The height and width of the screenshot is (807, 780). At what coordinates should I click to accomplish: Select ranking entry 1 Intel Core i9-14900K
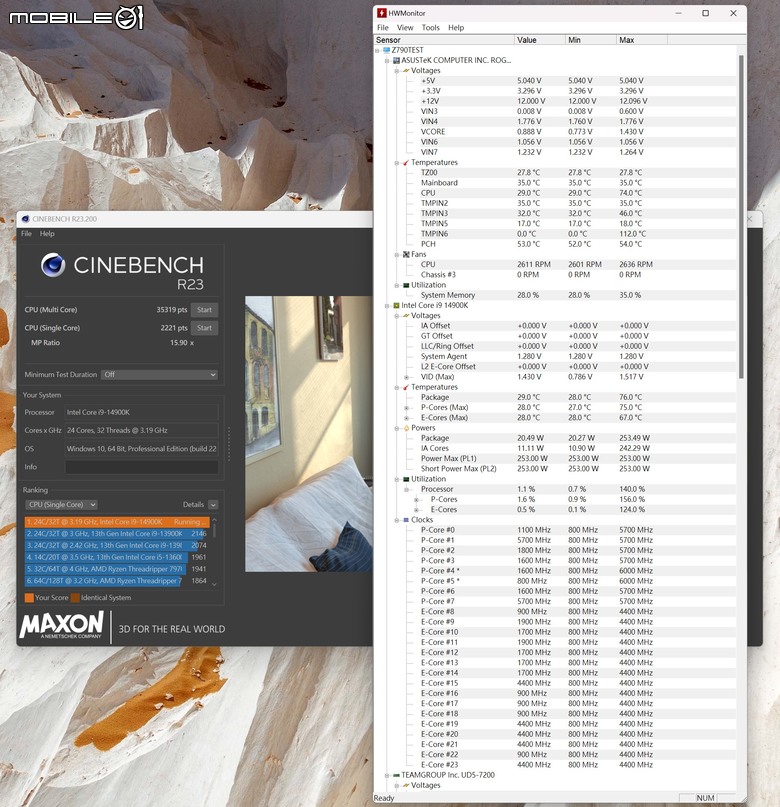coord(117,522)
